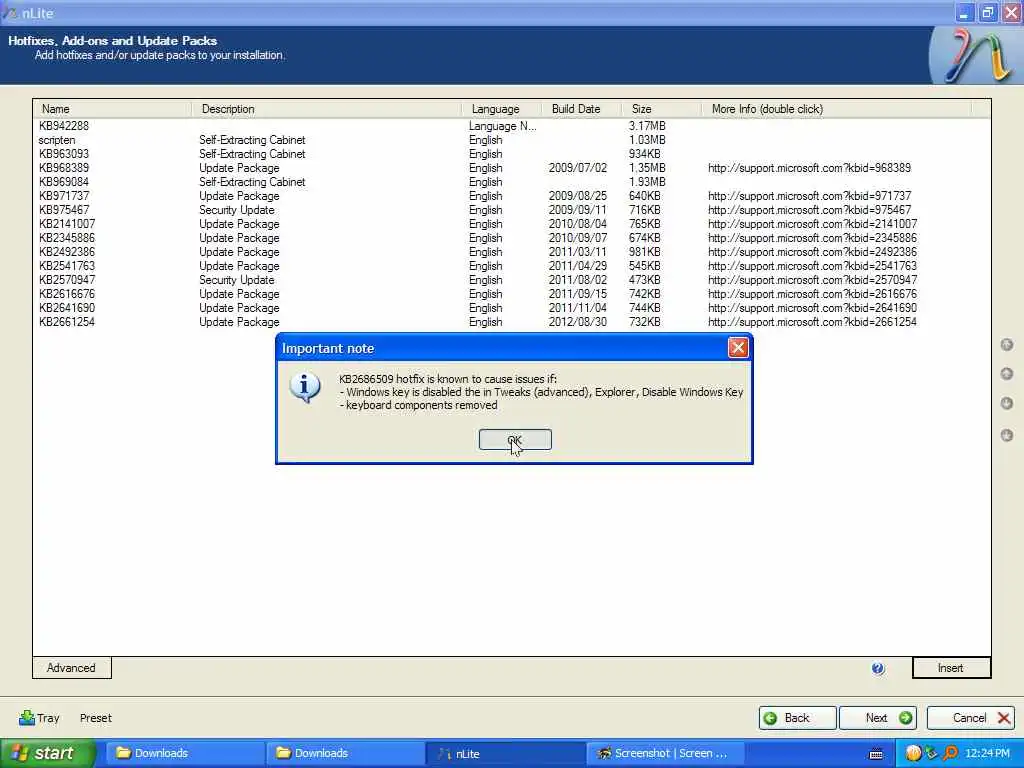Open help via the blue question mark icon
1024x768 pixels.
(878, 668)
